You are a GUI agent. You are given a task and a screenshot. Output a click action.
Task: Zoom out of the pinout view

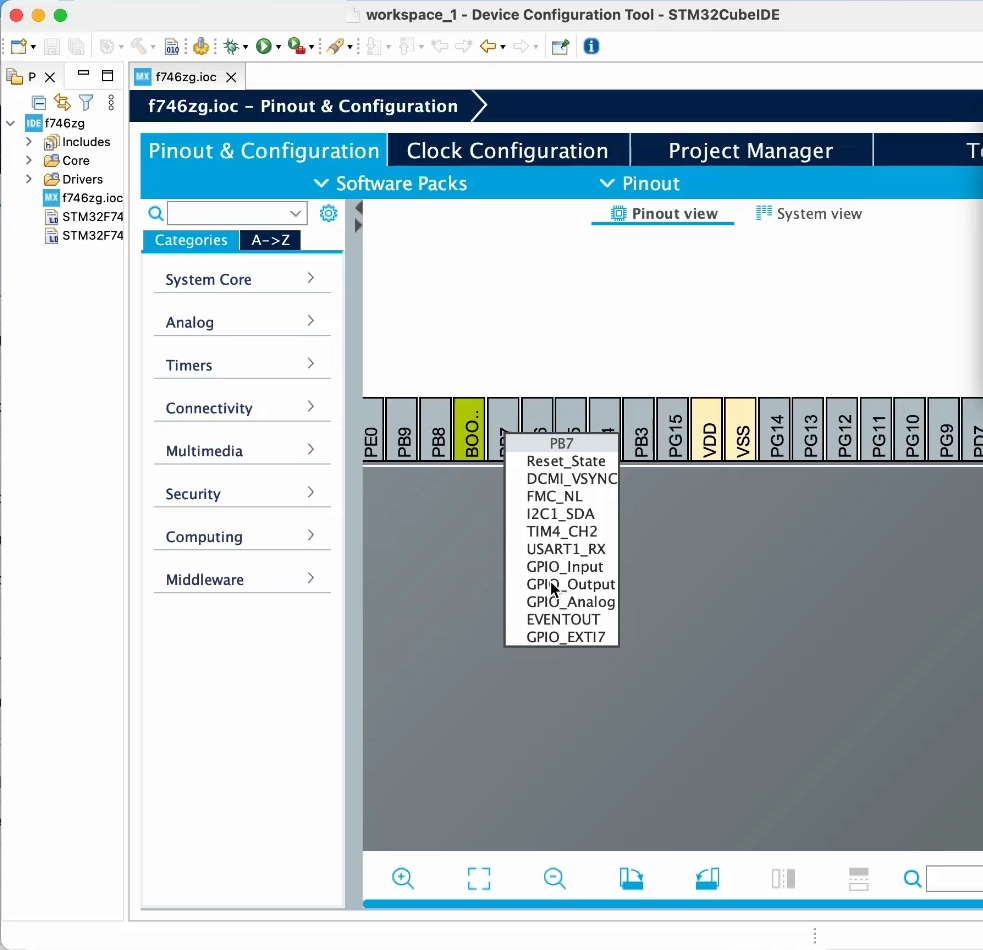coord(555,878)
